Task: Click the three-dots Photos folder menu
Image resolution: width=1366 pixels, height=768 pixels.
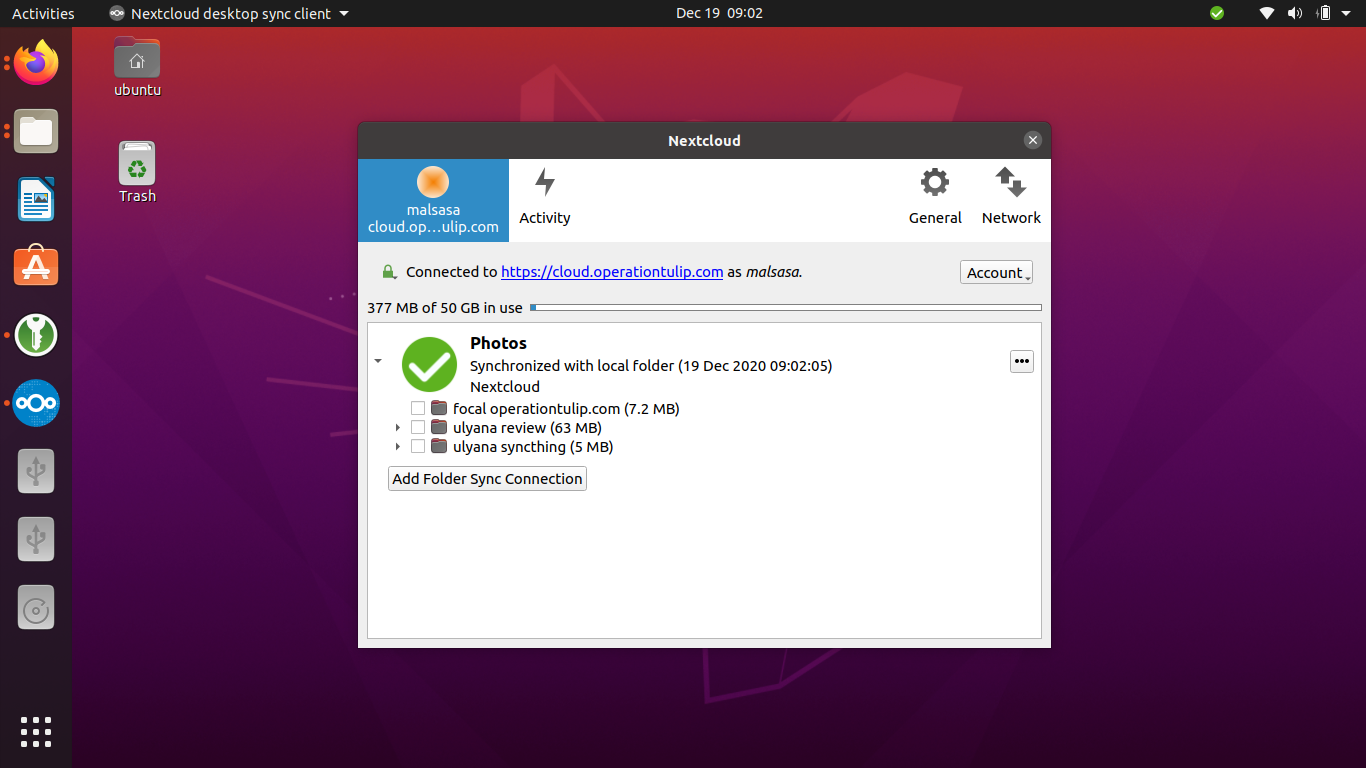Action: pos(1021,361)
